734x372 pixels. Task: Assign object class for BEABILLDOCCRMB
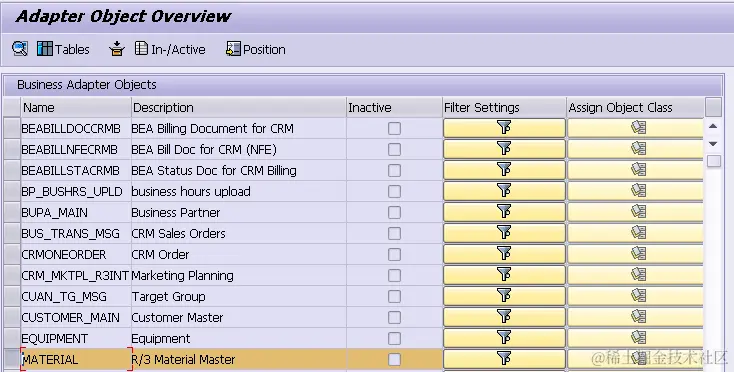[635, 128]
